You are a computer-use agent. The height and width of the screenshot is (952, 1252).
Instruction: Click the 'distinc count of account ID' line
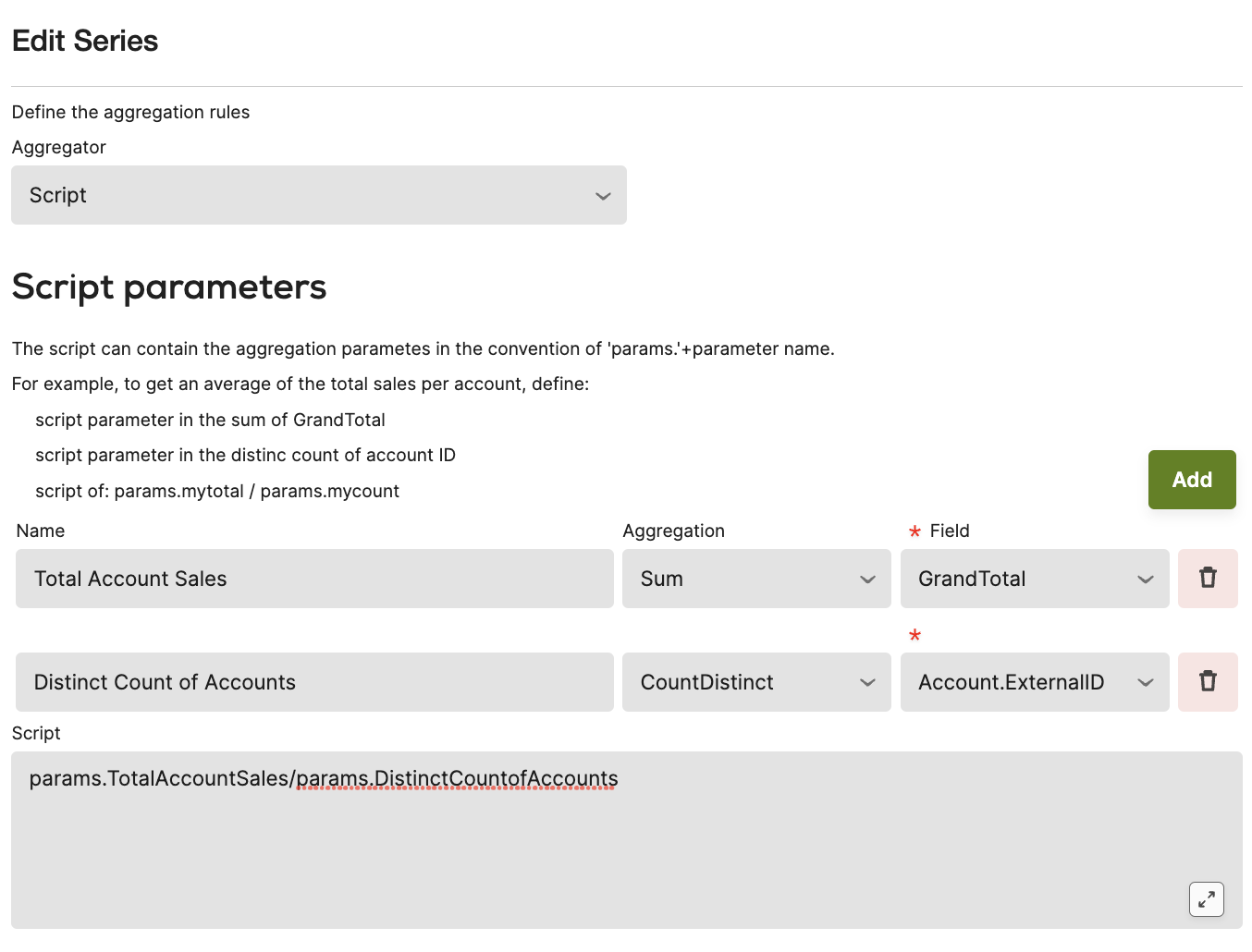click(245, 455)
